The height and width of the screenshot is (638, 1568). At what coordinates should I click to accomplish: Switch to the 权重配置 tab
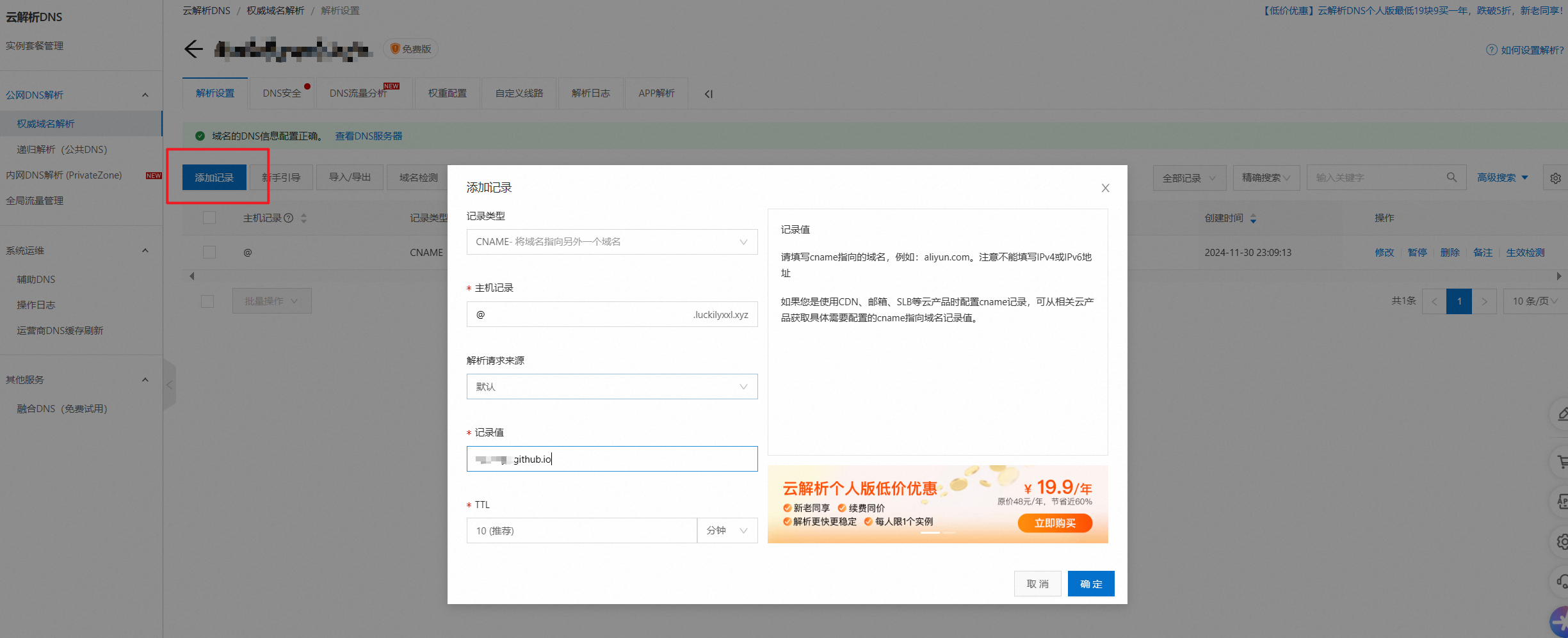click(448, 93)
